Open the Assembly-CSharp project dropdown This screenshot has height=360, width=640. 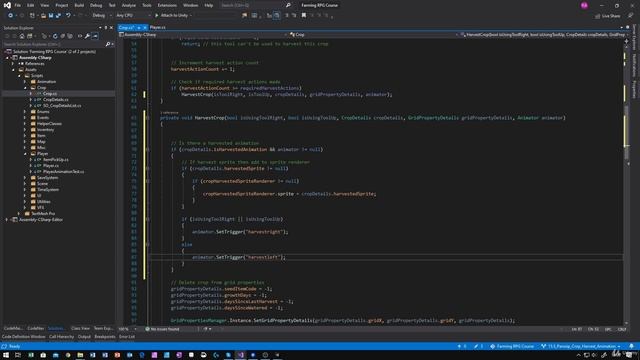203,35
